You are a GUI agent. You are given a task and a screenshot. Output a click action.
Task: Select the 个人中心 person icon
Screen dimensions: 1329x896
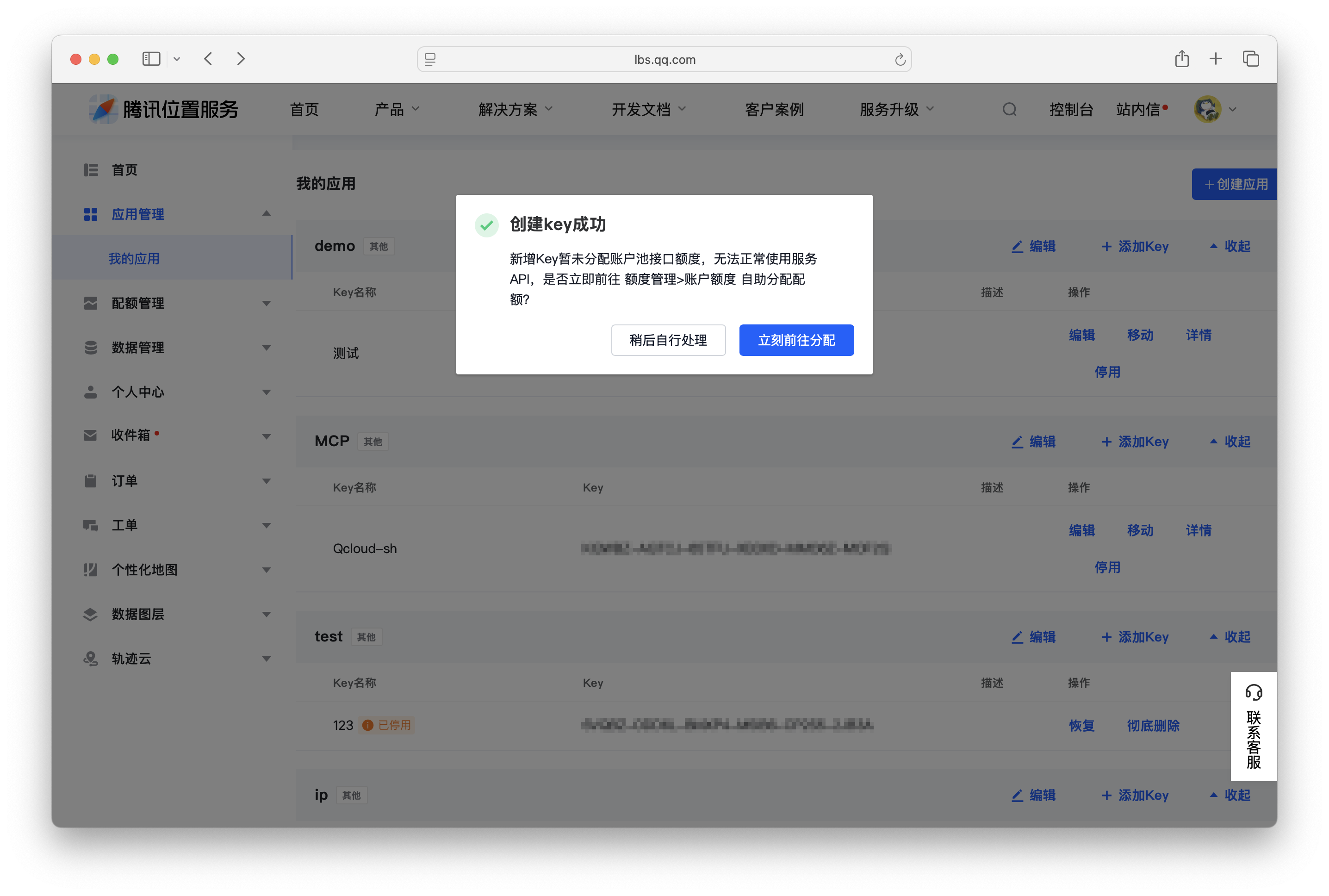coord(90,392)
